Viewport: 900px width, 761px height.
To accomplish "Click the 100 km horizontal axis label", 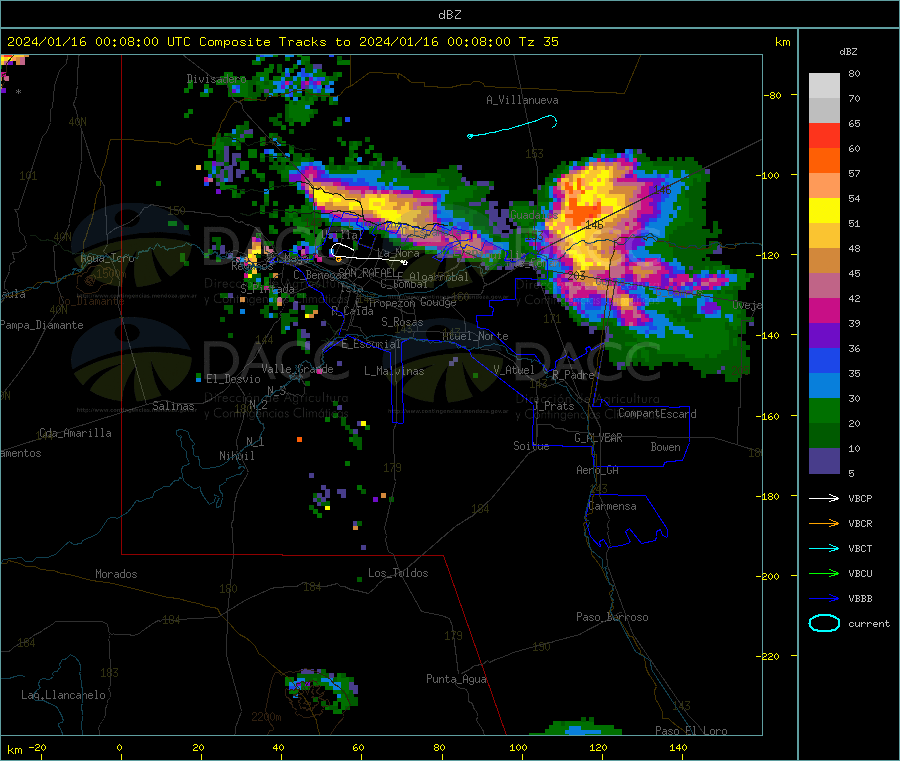I will 518,747.
